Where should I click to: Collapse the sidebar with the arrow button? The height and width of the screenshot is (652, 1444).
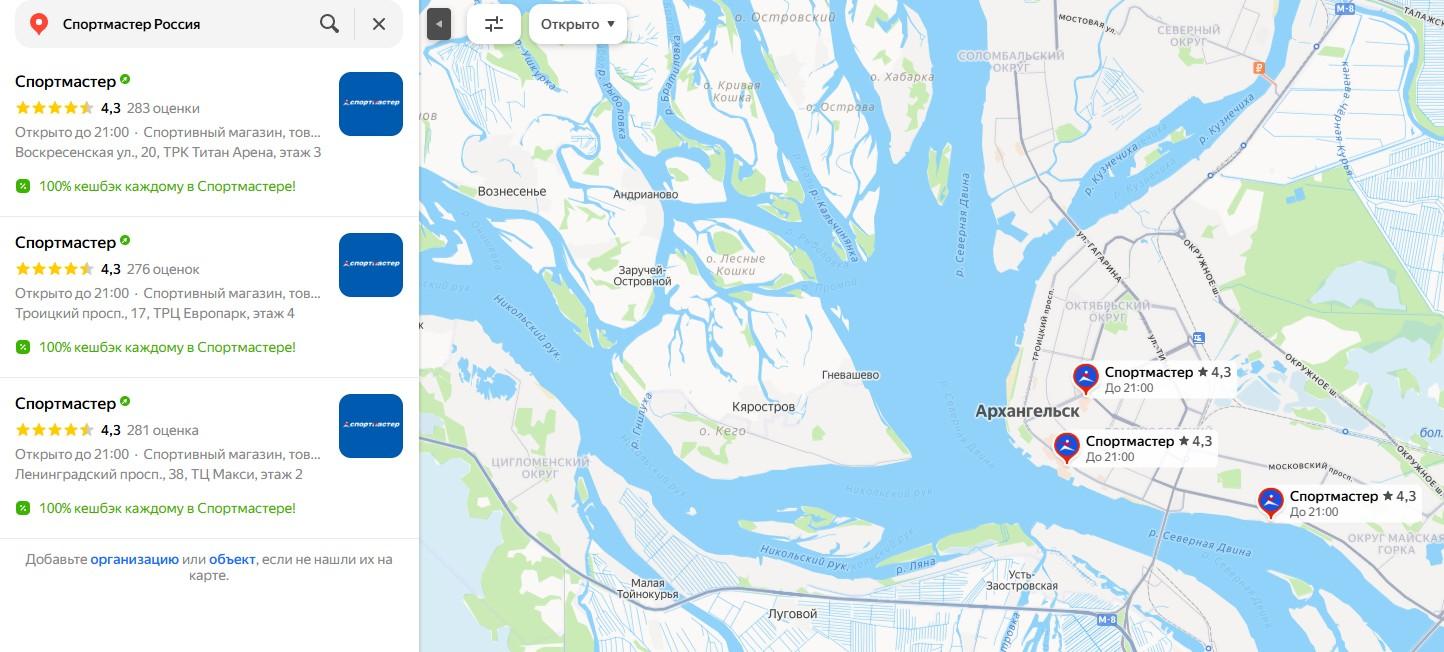tap(439, 24)
